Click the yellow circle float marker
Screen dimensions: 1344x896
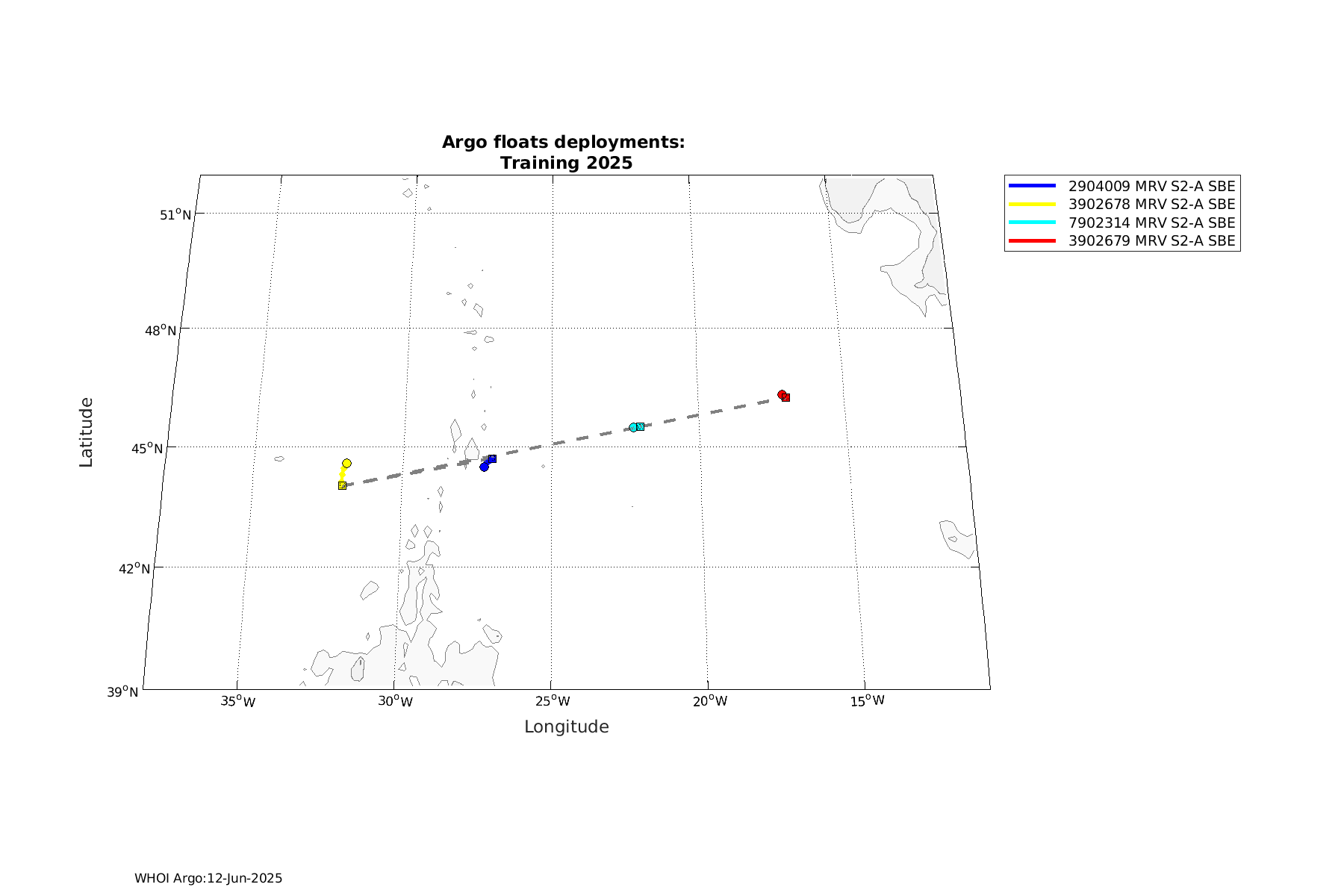tap(346, 464)
